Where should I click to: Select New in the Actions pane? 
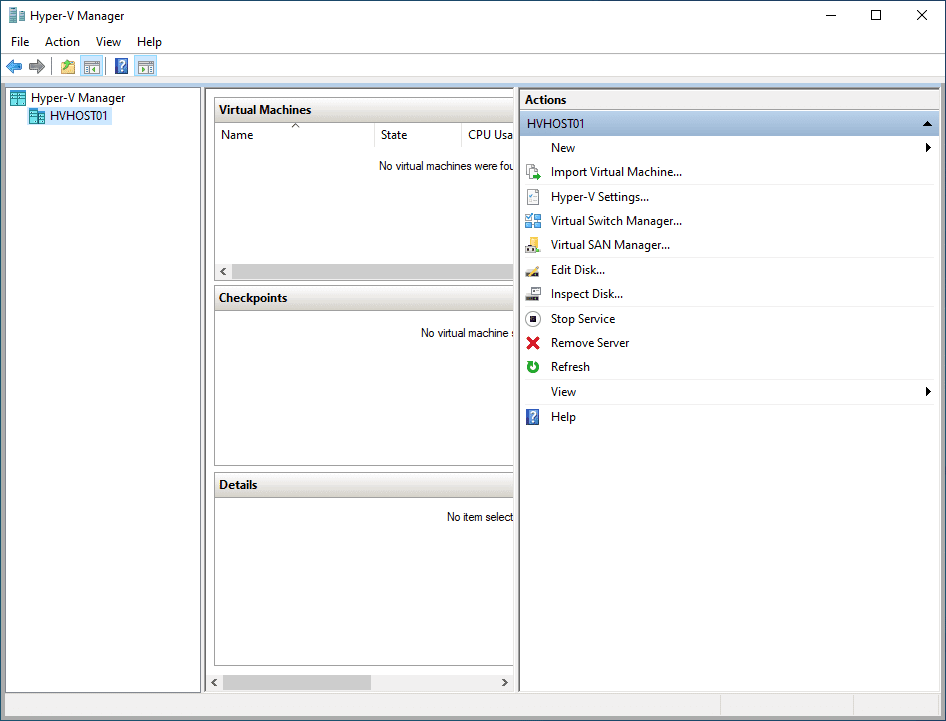[563, 148]
